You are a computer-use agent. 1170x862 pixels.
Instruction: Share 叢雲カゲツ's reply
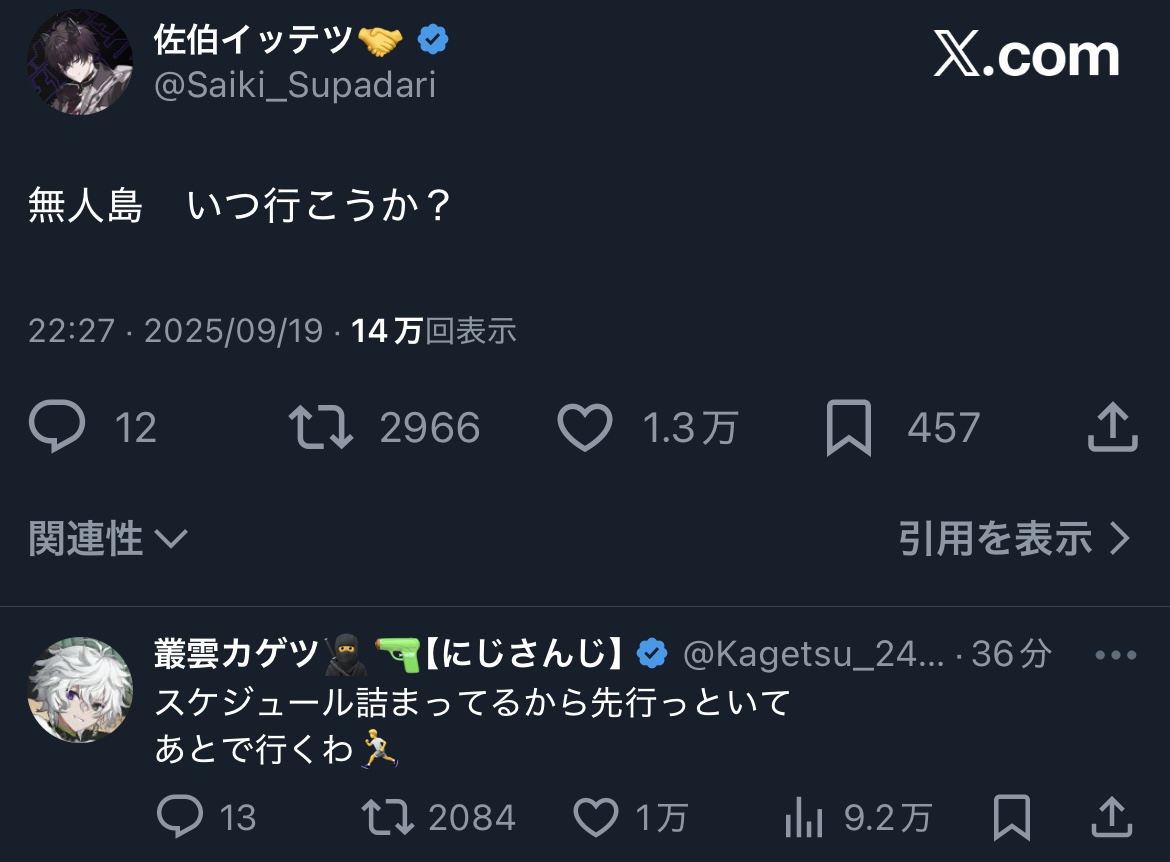[1112, 817]
